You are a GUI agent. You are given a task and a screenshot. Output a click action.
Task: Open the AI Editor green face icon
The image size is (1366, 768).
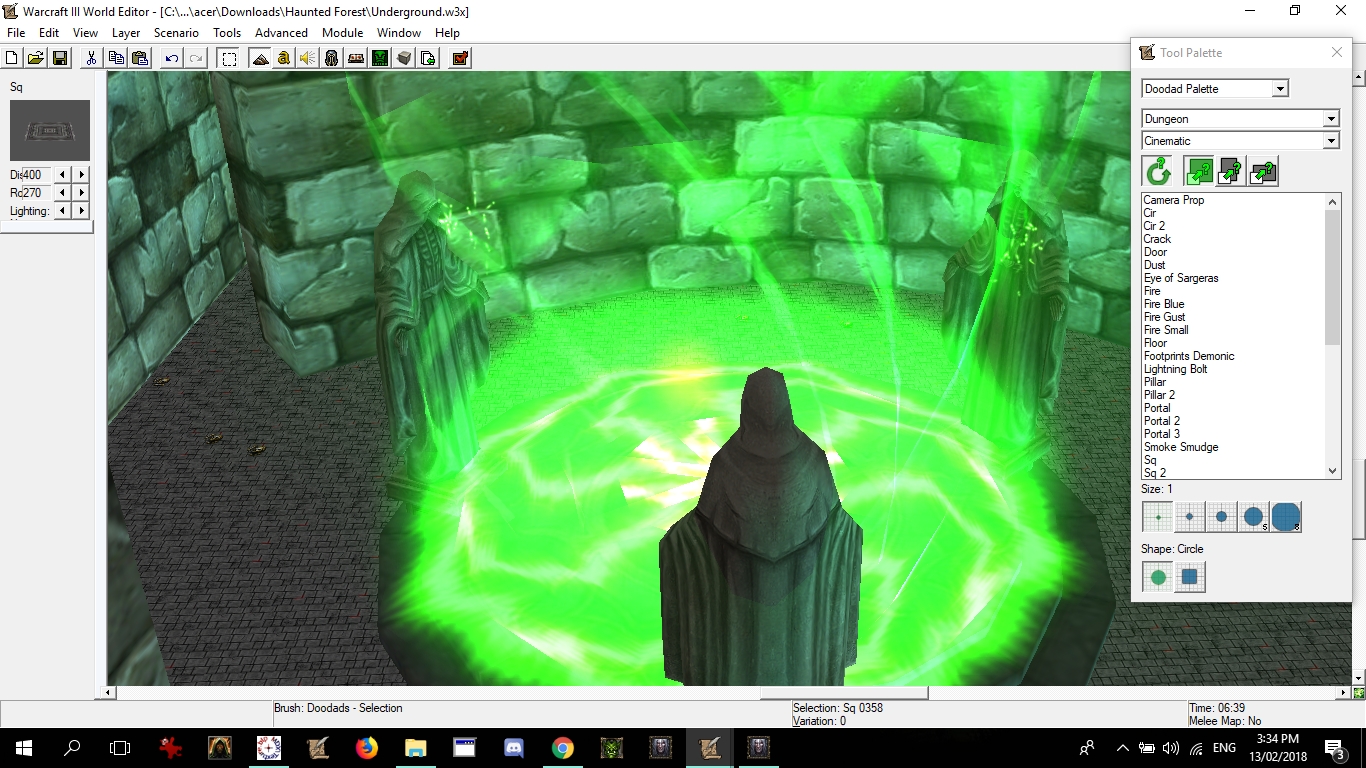[380, 58]
